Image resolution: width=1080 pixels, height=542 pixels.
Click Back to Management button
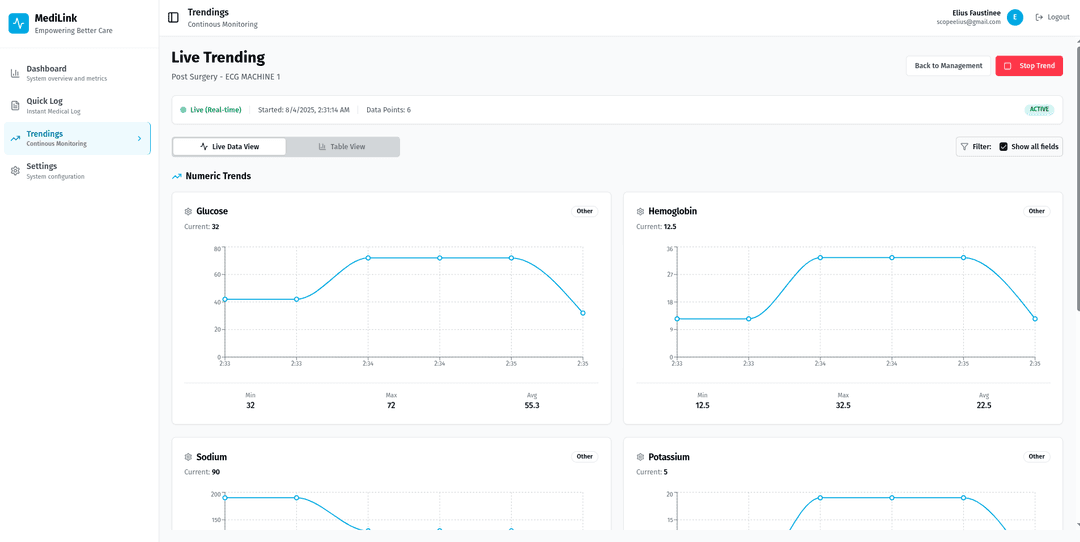point(948,66)
